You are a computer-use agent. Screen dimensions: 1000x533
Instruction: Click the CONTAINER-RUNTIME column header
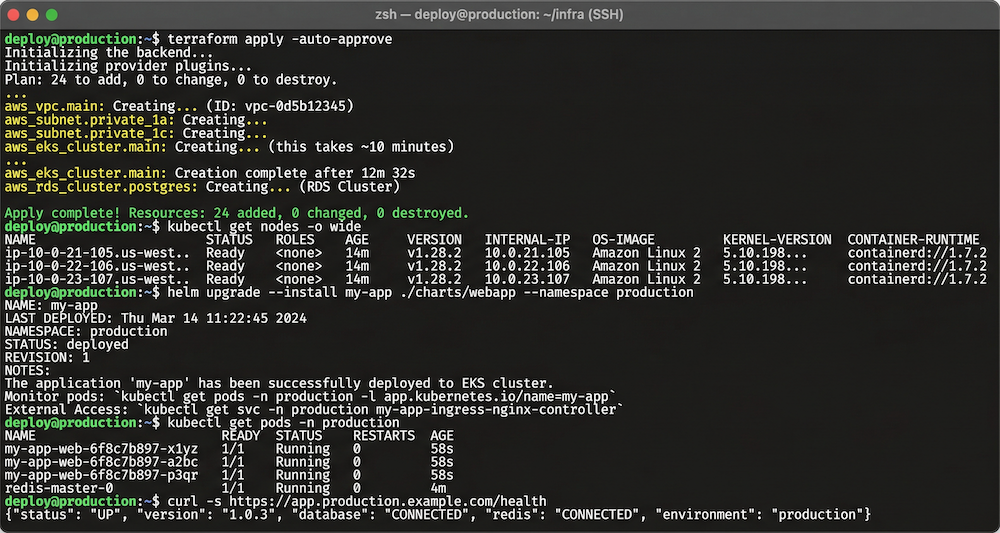tap(913, 240)
